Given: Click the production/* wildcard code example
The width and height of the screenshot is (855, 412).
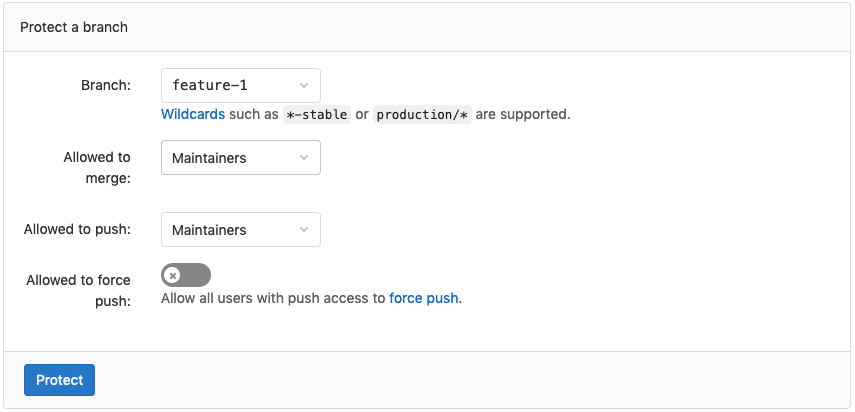Looking at the screenshot, I should pos(422,114).
